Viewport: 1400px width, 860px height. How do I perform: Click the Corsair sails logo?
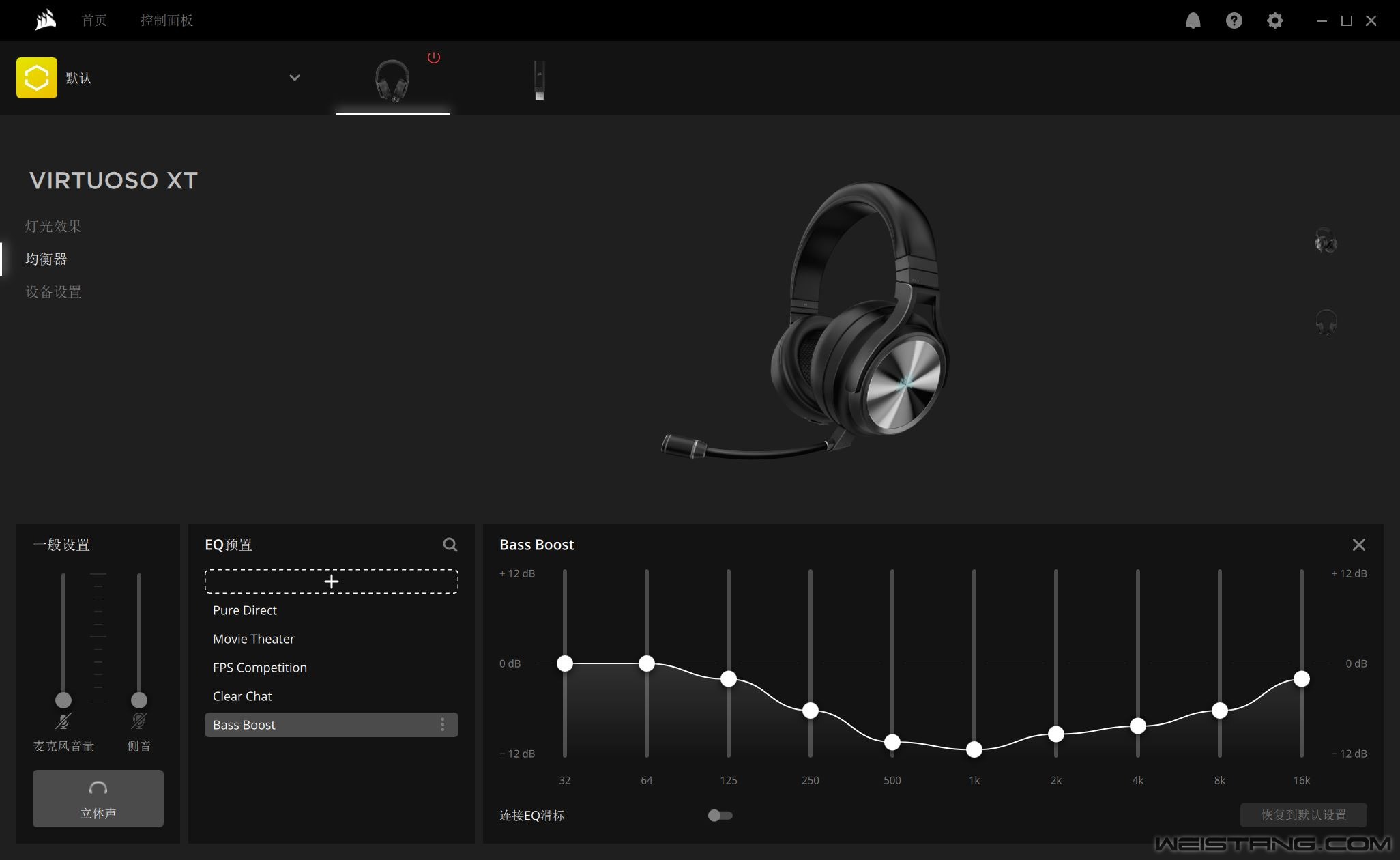pyautogui.click(x=46, y=20)
